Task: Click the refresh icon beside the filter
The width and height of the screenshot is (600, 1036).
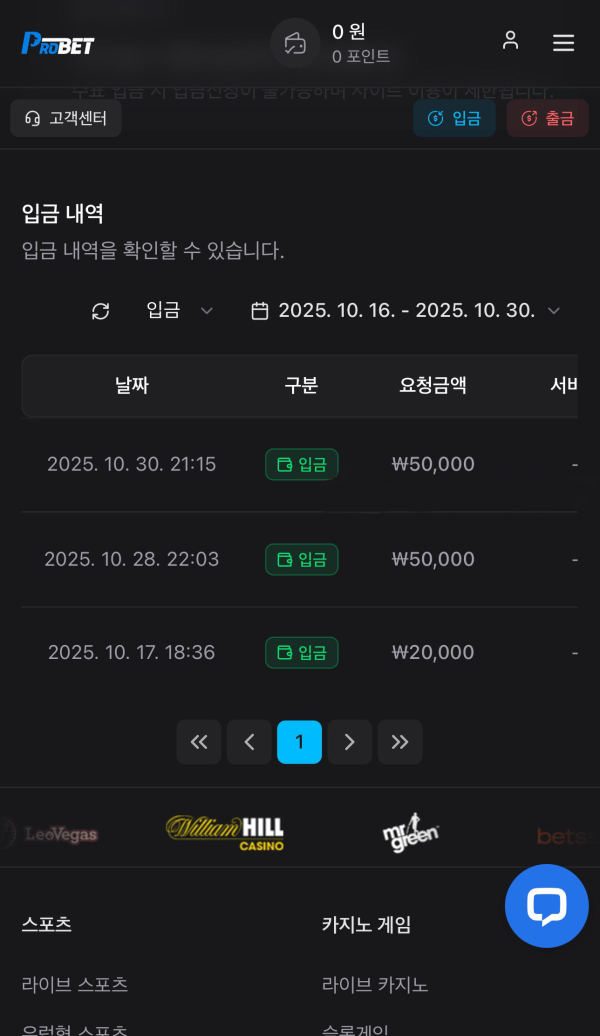Action: point(101,311)
